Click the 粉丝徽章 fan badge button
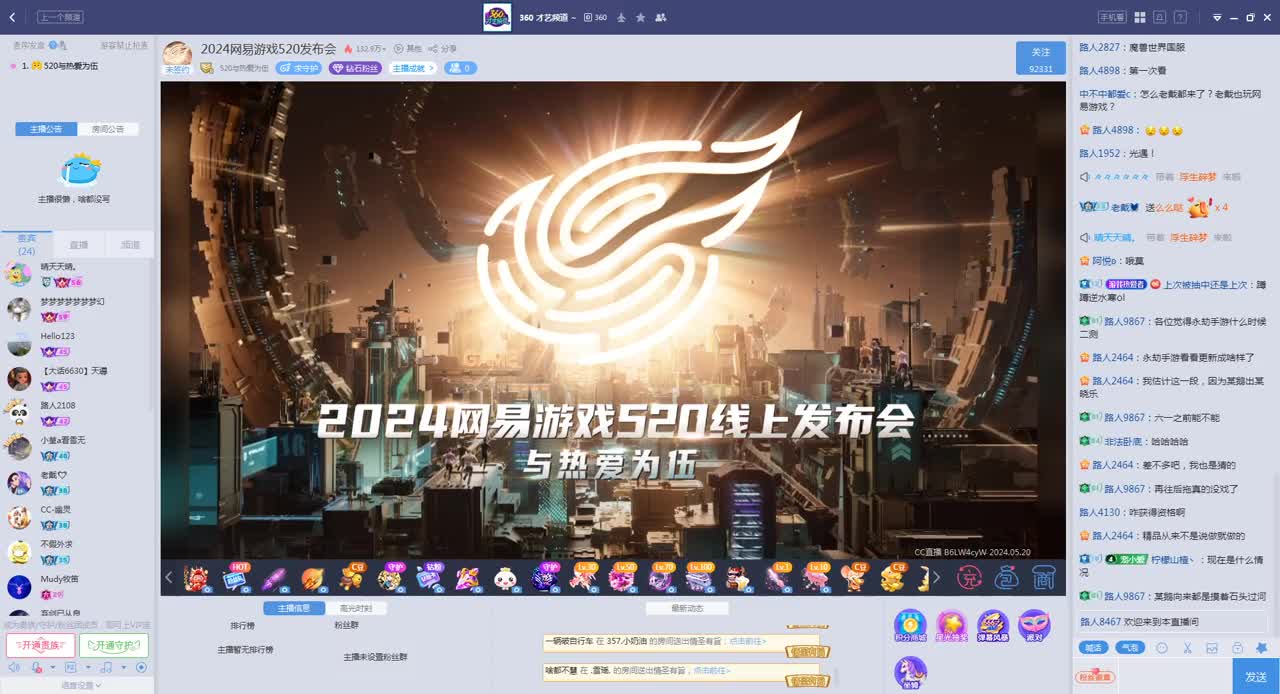Image resolution: width=1280 pixels, height=694 pixels. tap(1095, 676)
